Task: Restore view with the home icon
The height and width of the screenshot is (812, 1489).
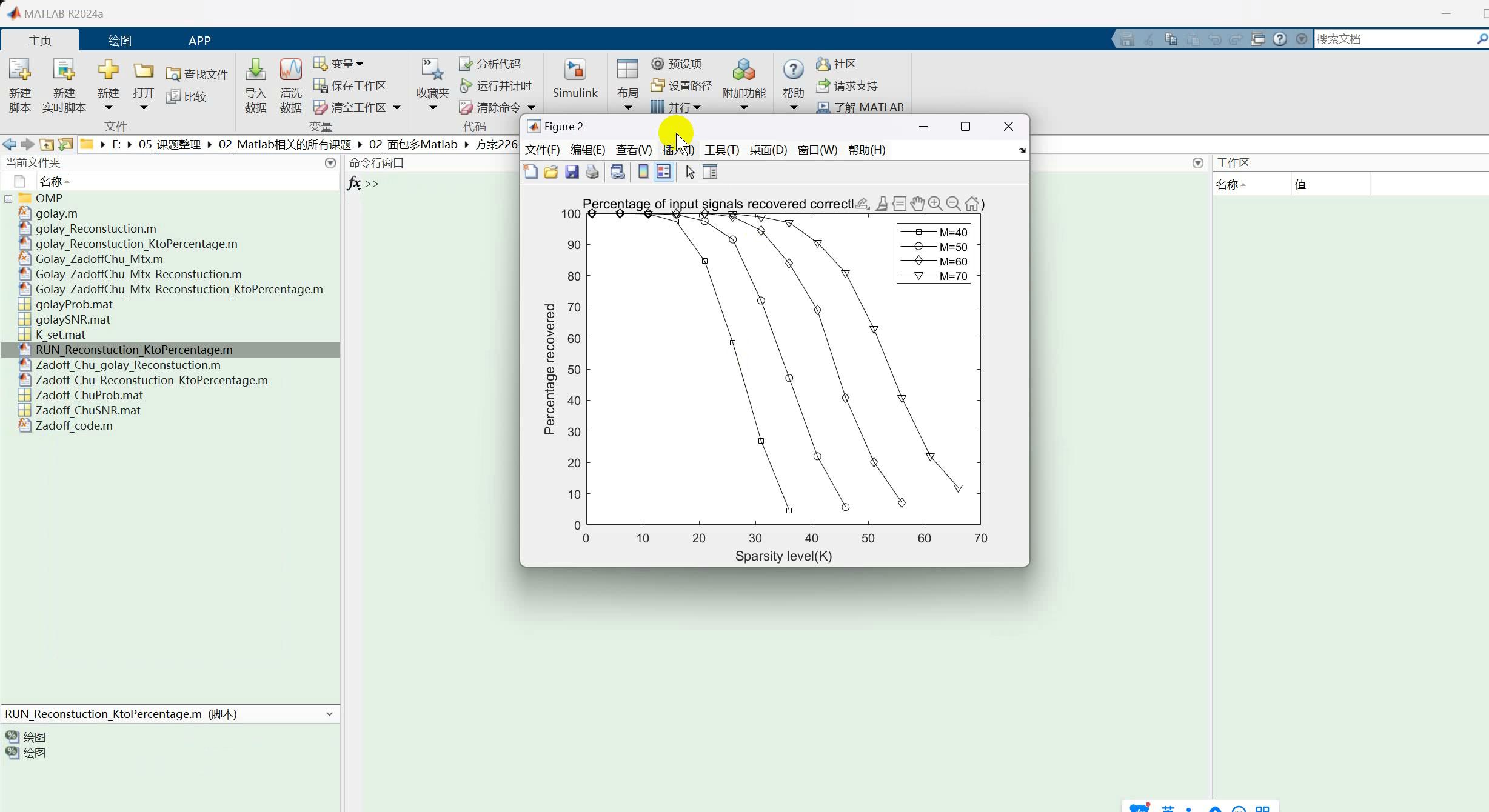Action: [x=972, y=204]
